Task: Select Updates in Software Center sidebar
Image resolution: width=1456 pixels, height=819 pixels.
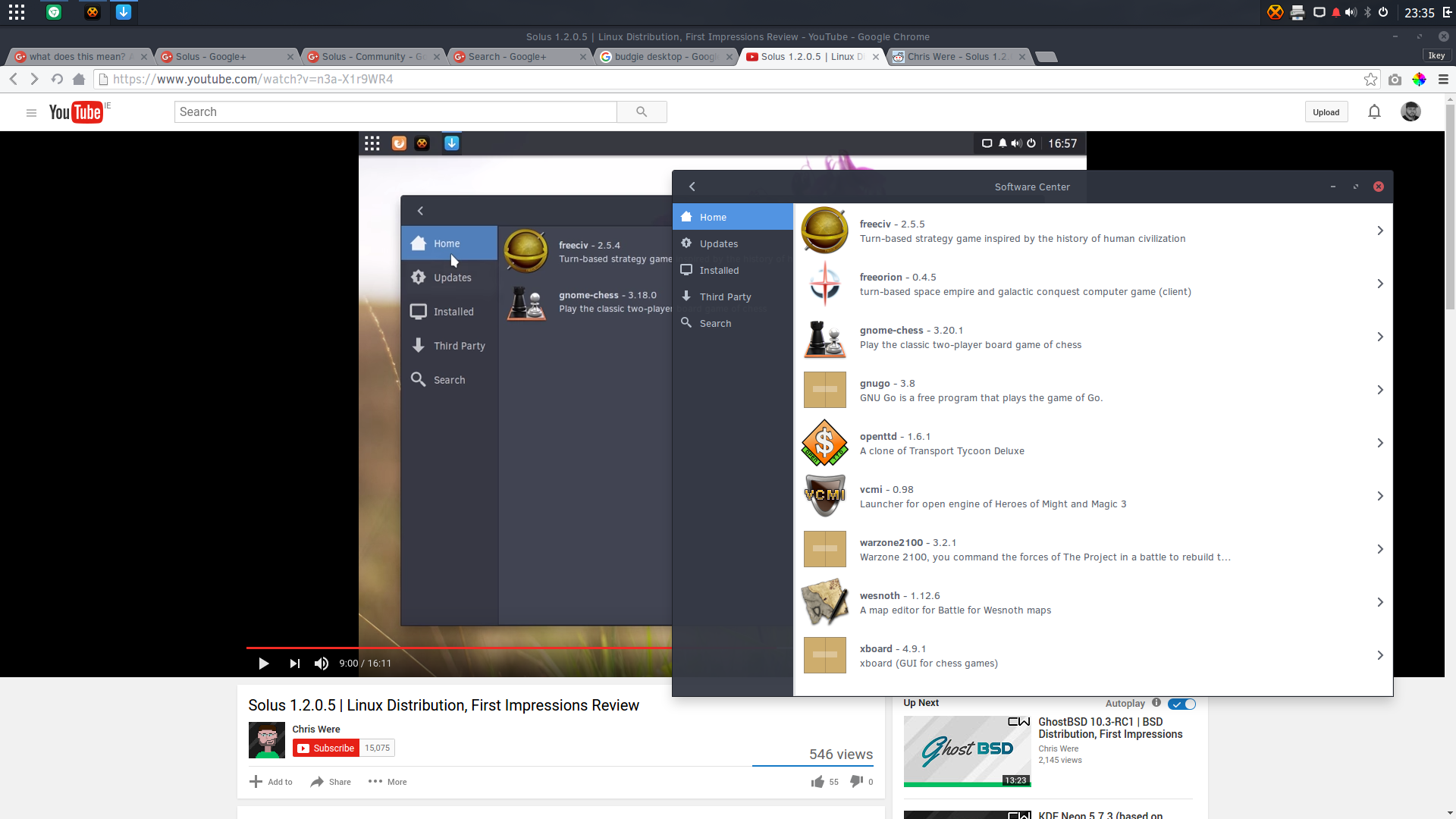Action: tap(733, 243)
